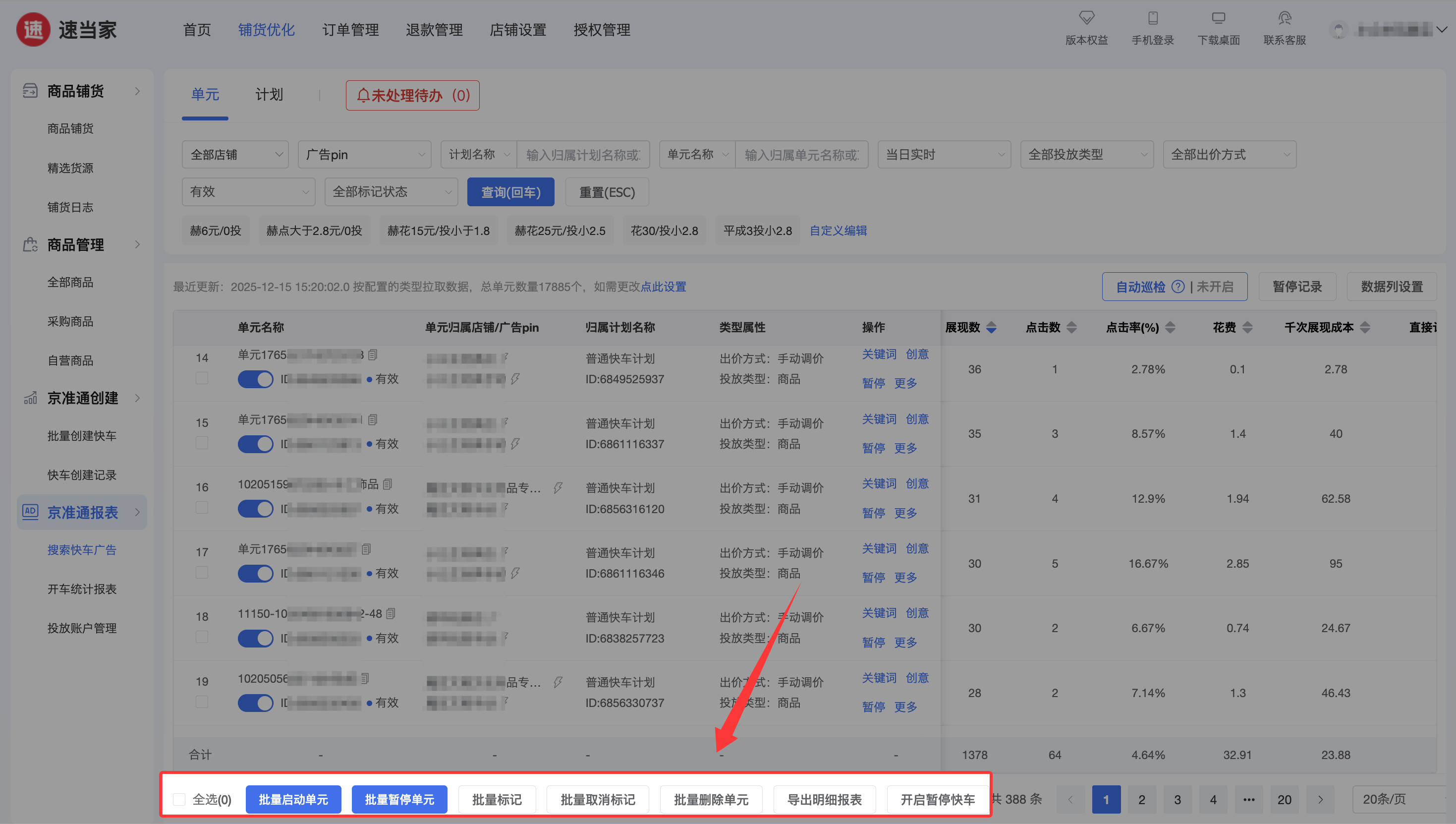
Task: Click the 查询(回车) button
Action: tap(510, 192)
